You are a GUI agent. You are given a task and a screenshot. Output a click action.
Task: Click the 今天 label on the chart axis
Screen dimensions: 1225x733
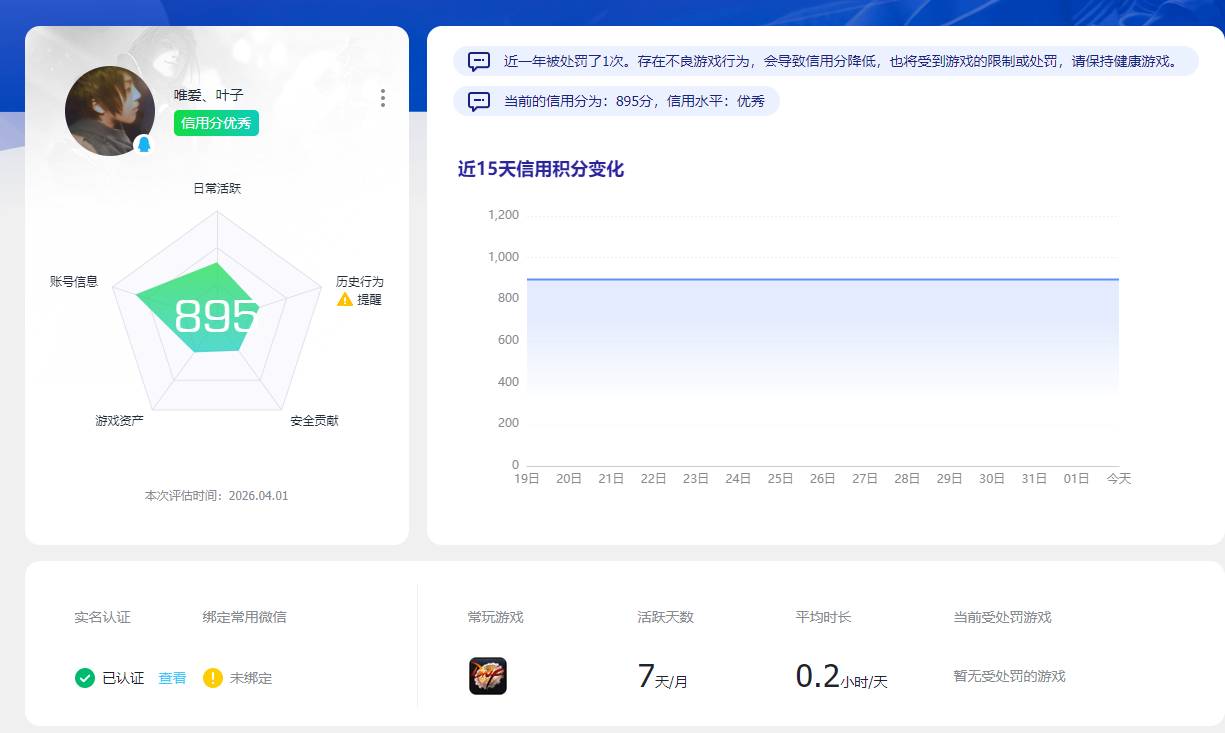click(x=1119, y=478)
